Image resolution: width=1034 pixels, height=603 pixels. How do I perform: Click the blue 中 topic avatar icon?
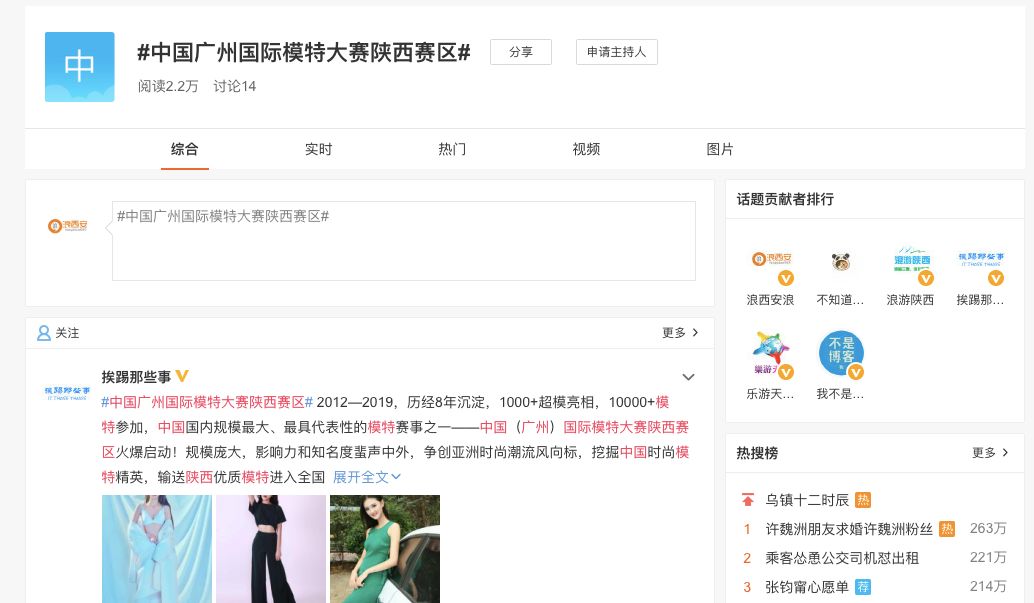click(x=79, y=67)
